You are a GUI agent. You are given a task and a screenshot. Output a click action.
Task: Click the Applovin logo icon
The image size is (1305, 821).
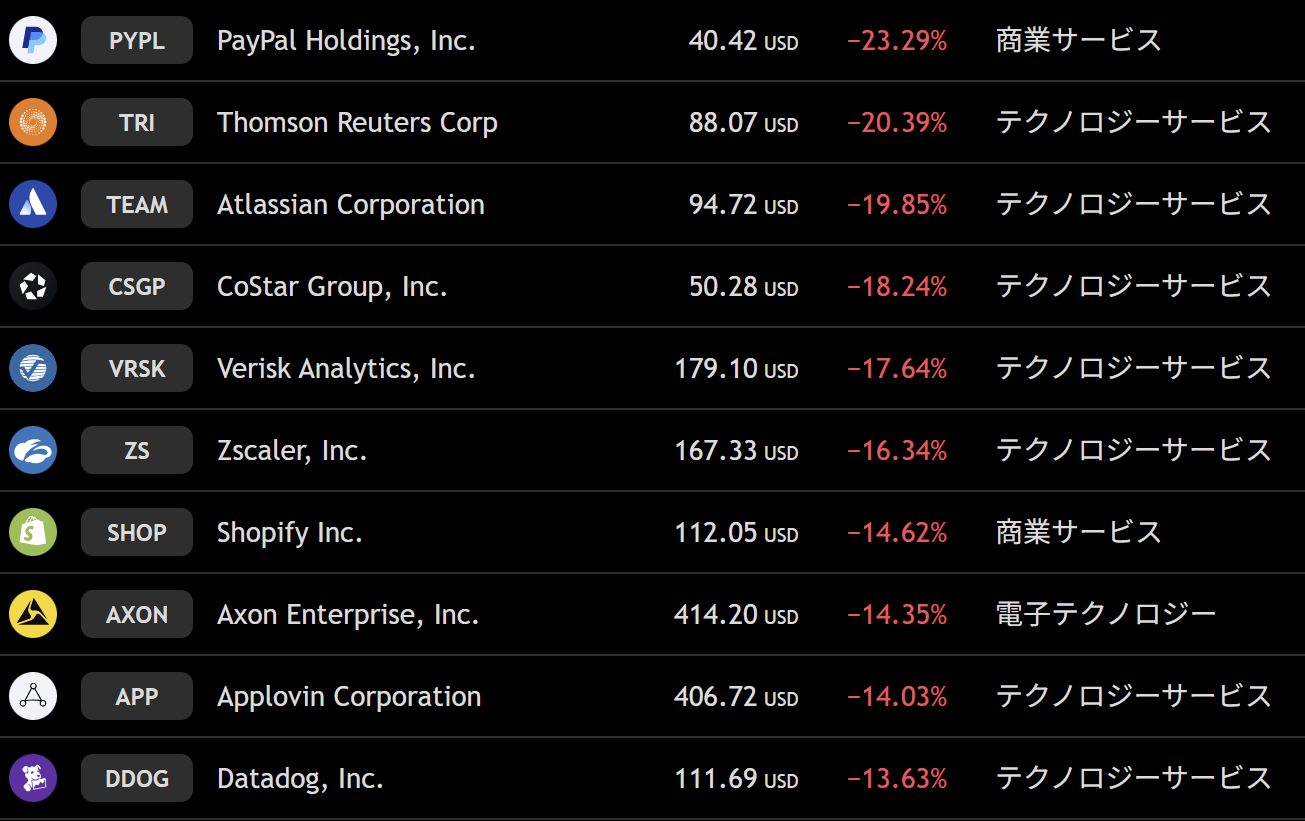(33, 697)
